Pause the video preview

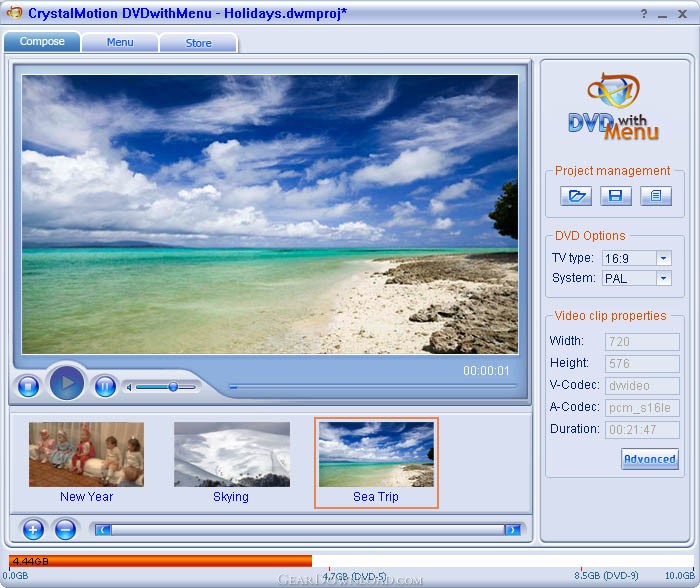pos(105,386)
